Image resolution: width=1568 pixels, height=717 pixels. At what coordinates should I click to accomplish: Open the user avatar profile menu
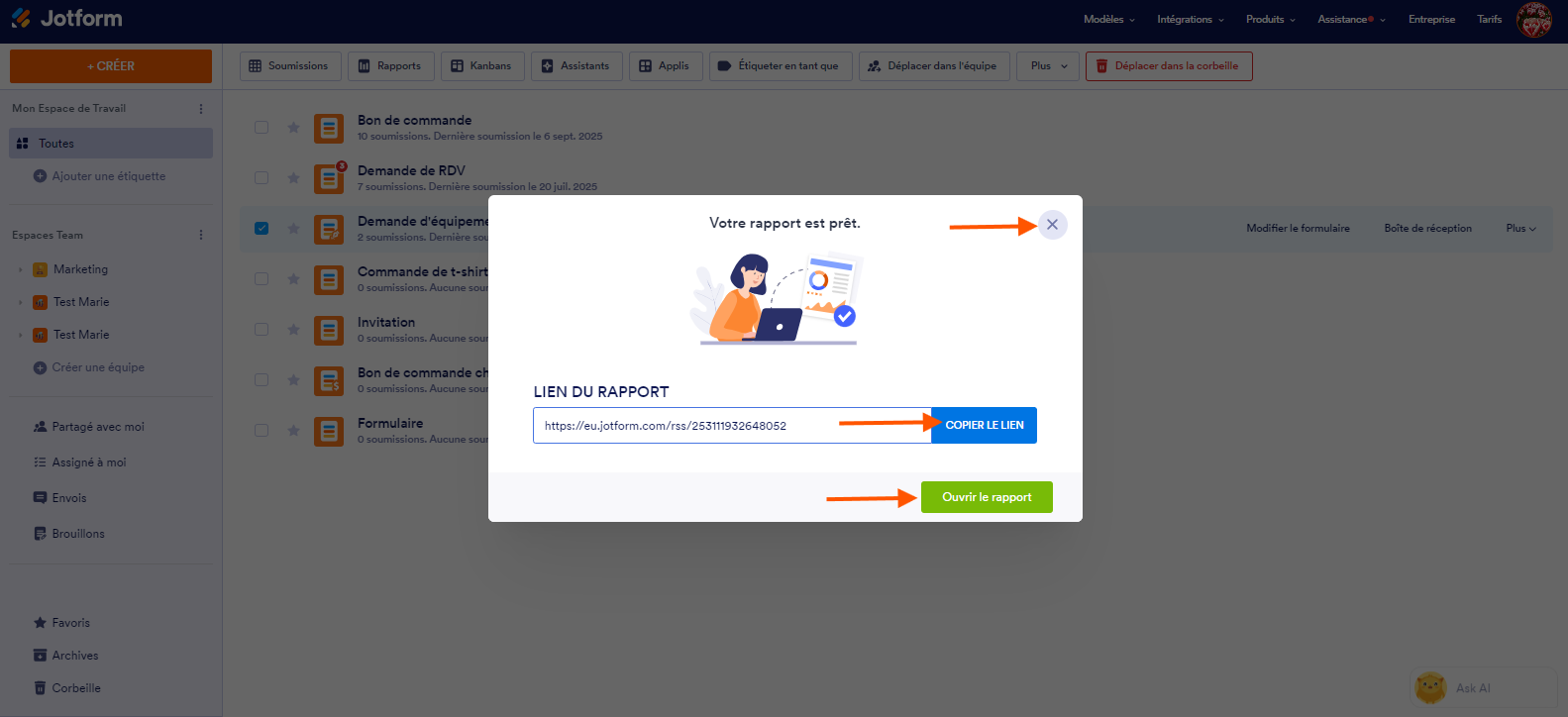pyautogui.click(x=1534, y=20)
